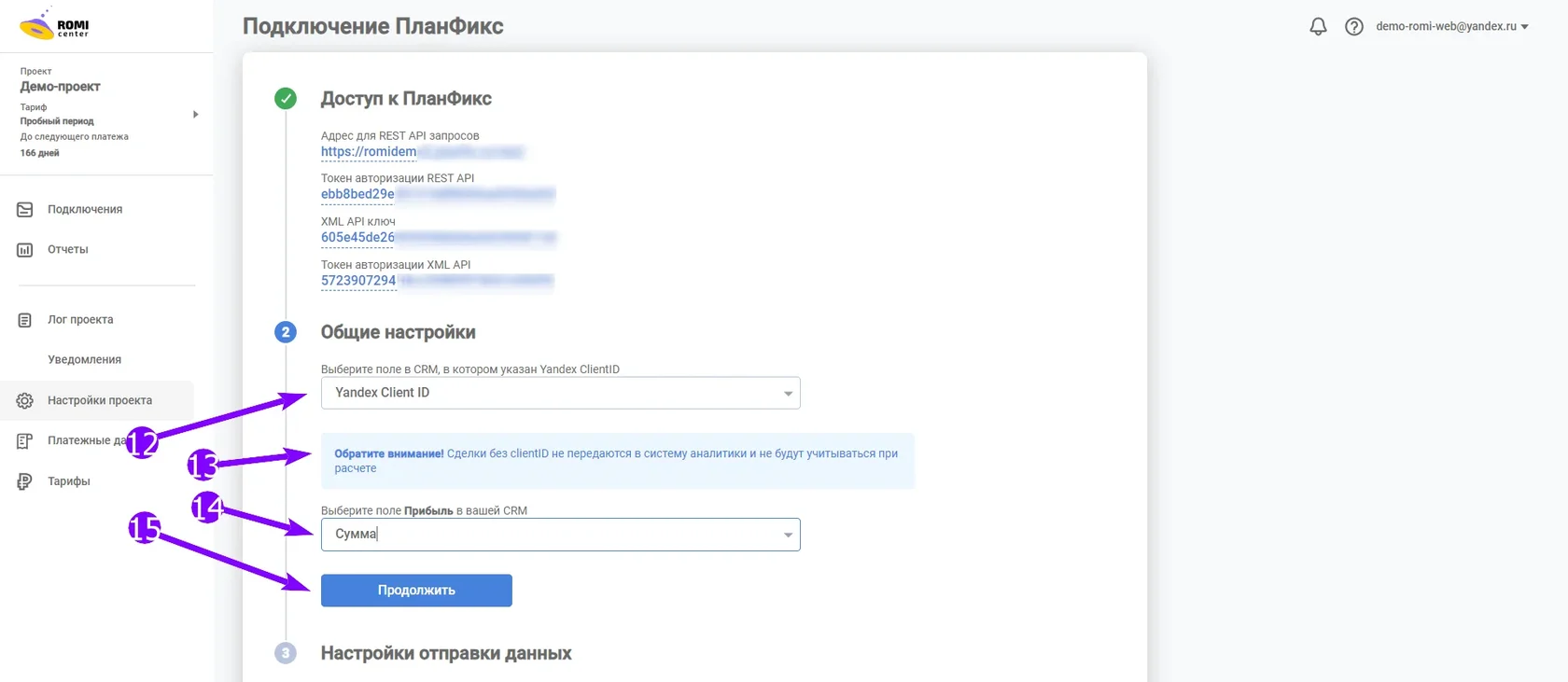Screen dimensions: 1568x682
Task: Open Подключения menu item
Action: (x=85, y=209)
